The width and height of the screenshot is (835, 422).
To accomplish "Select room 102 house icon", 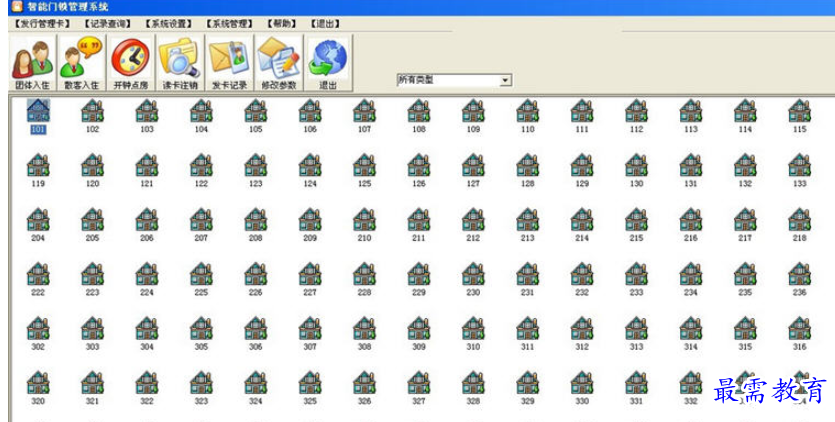I will [x=93, y=111].
